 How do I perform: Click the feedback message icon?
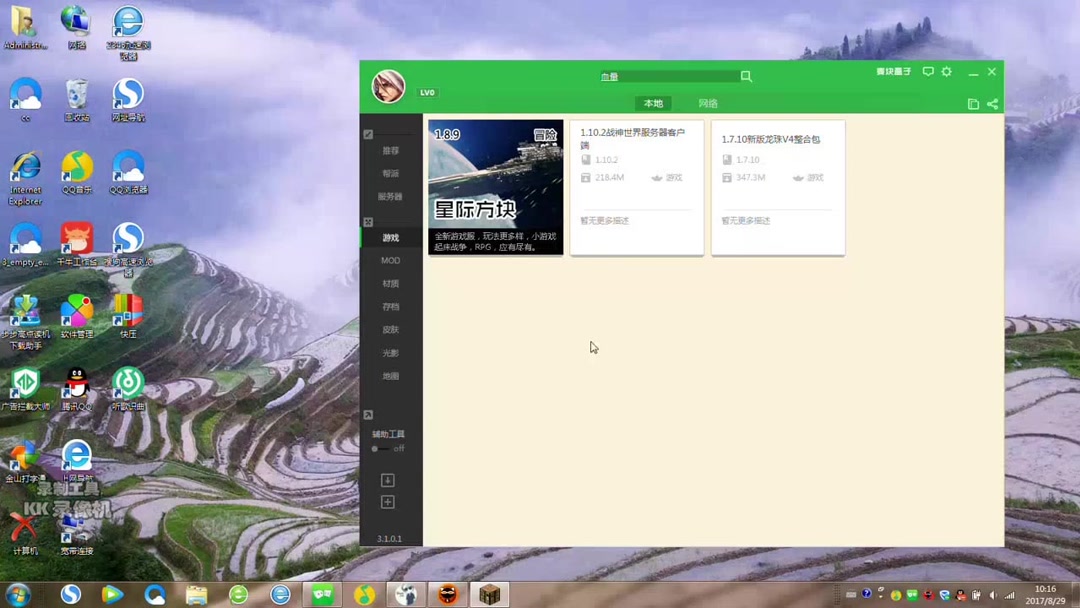[x=928, y=71]
